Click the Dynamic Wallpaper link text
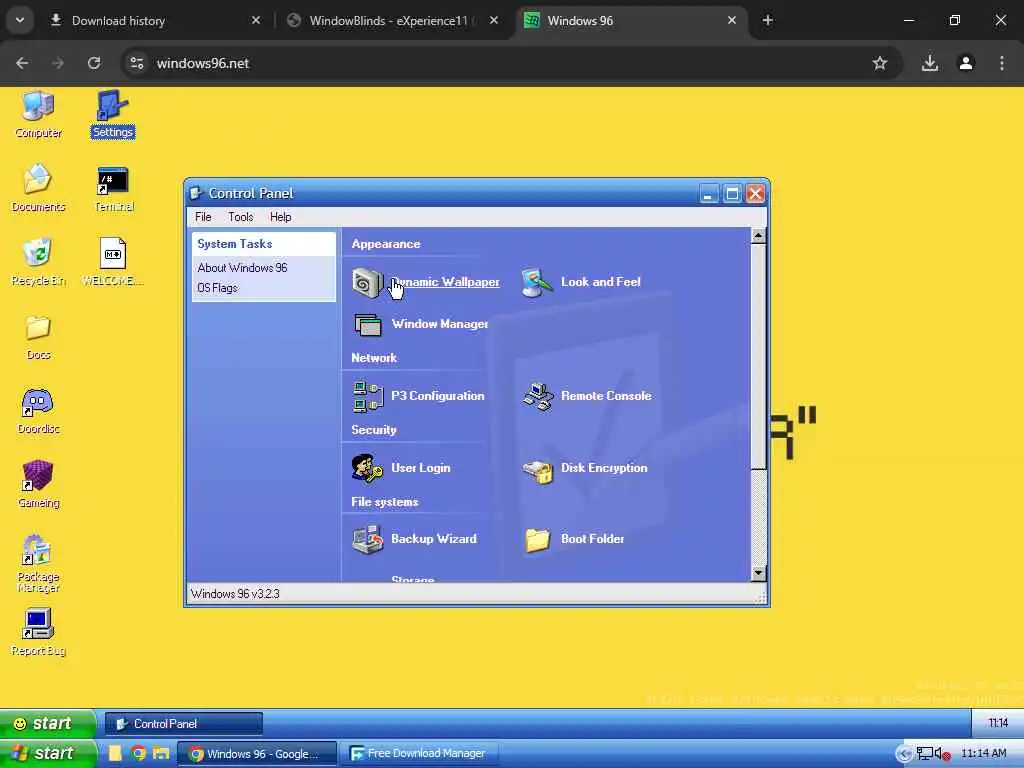This screenshot has width=1024, height=768. pos(445,282)
